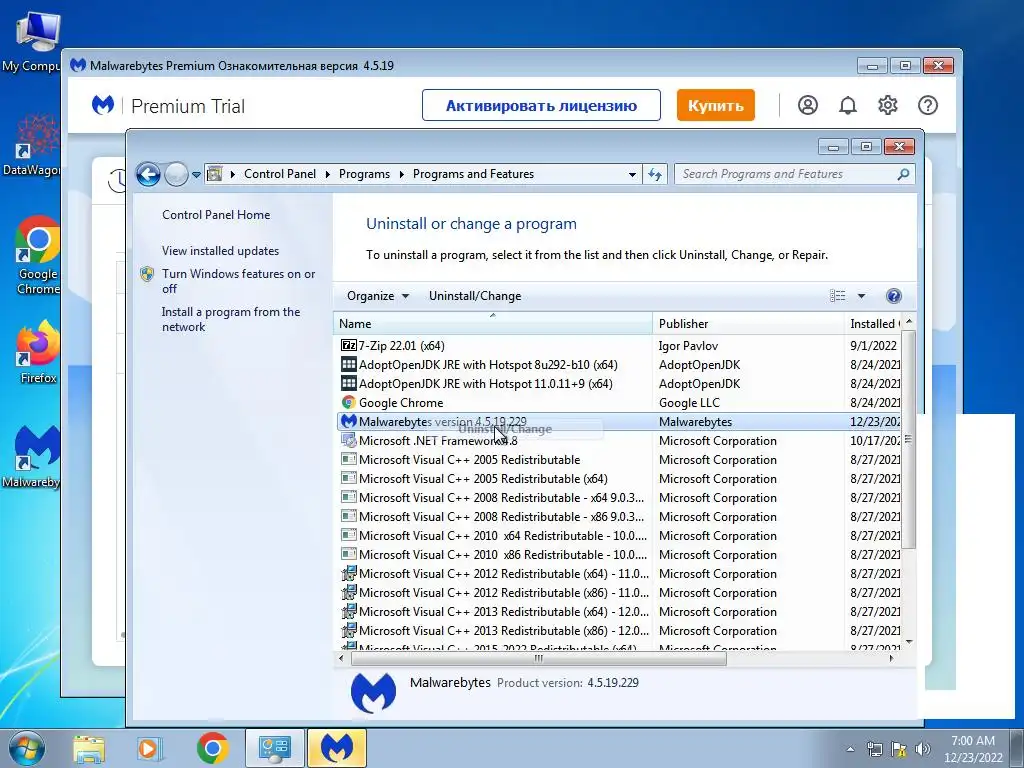Select AdoptOpenJDK JRE 8u292-b10 row
The image size is (1024, 768).
pyautogui.click(x=618, y=364)
